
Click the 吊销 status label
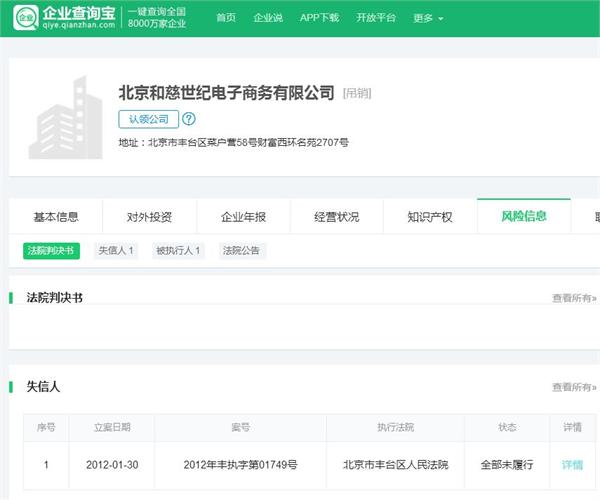pyautogui.click(x=357, y=93)
